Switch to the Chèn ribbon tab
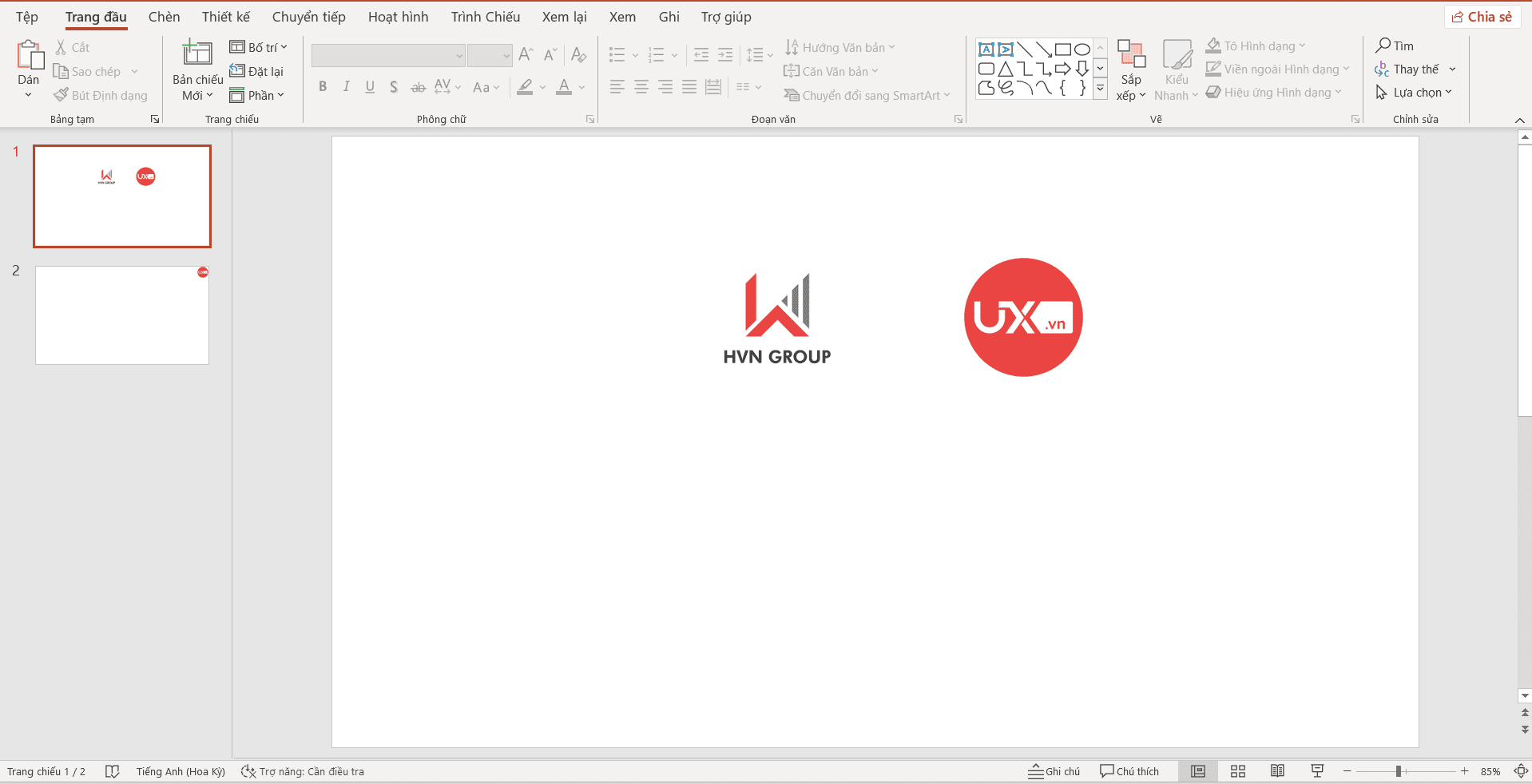 point(164,16)
